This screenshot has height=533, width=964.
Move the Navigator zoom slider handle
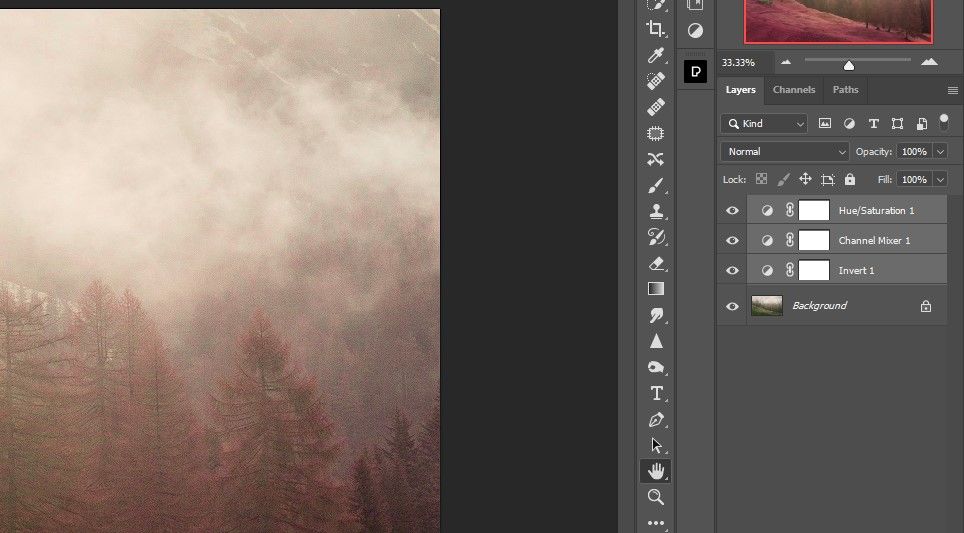coord(848,65)
